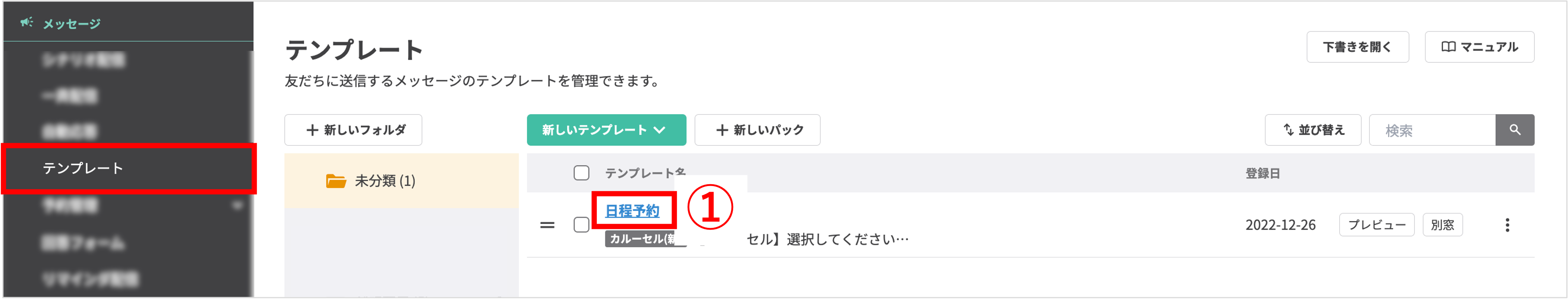Click the 別窓 button
This screenshot has width=1568, height=299.
1441,225
